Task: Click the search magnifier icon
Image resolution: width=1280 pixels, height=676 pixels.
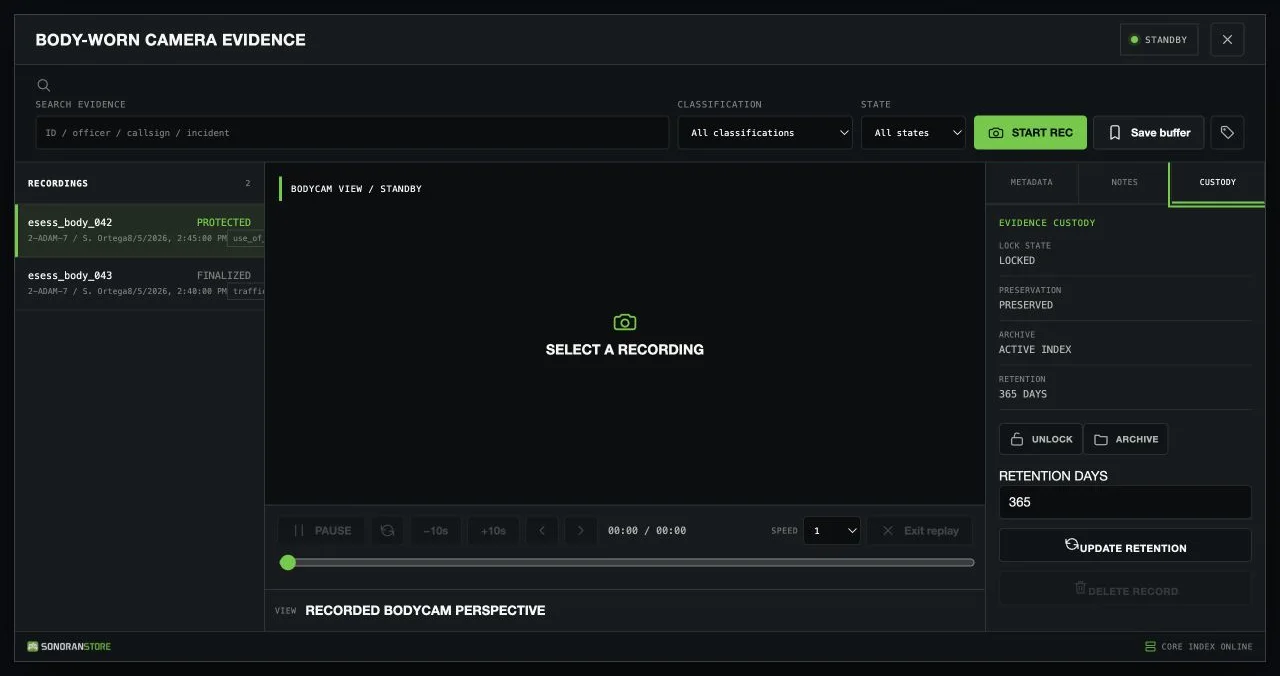Action: pos(43,86)
